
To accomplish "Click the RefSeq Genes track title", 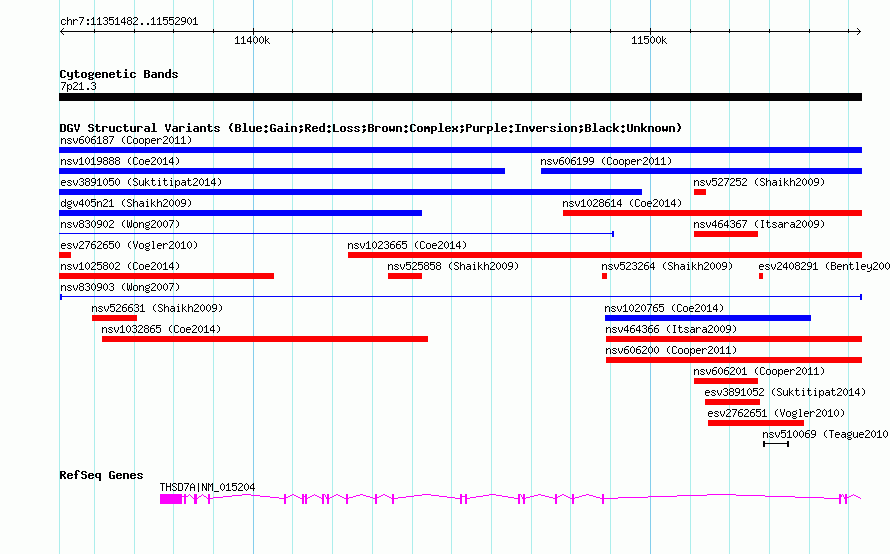I will tap(101, 475).
